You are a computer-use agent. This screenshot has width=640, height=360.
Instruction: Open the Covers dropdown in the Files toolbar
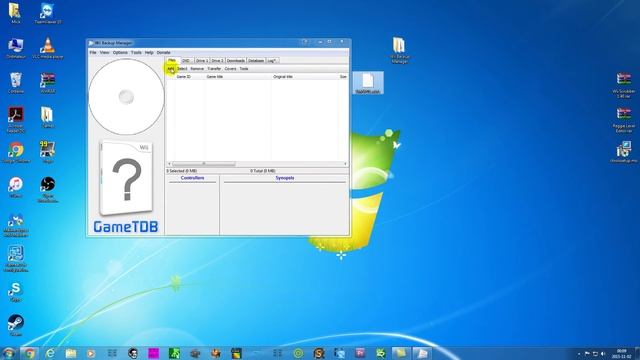pyautogui.click(x=231, y=69)
